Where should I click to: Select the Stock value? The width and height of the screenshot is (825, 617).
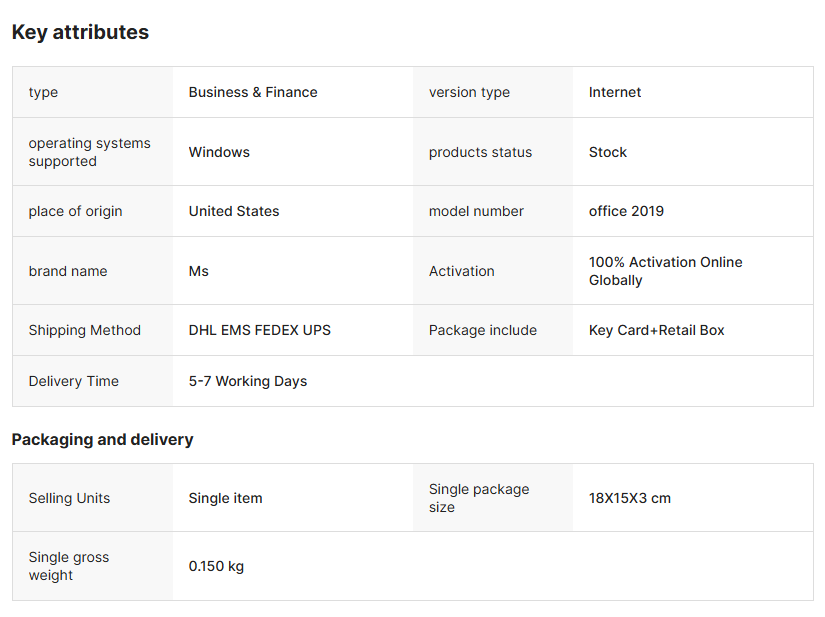tap(608, 152)
